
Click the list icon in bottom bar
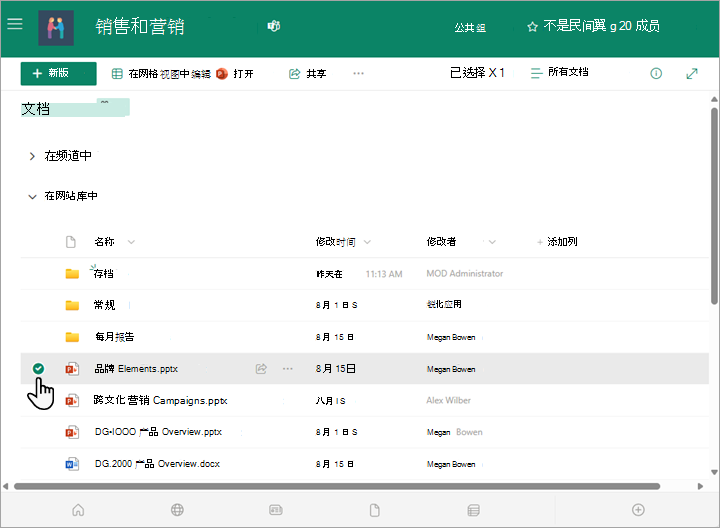[473, 510]
